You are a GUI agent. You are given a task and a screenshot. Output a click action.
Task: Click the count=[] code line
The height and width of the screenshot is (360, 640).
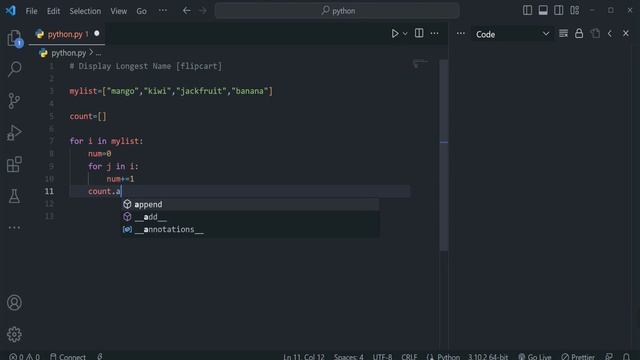click(x=88, y=116)
